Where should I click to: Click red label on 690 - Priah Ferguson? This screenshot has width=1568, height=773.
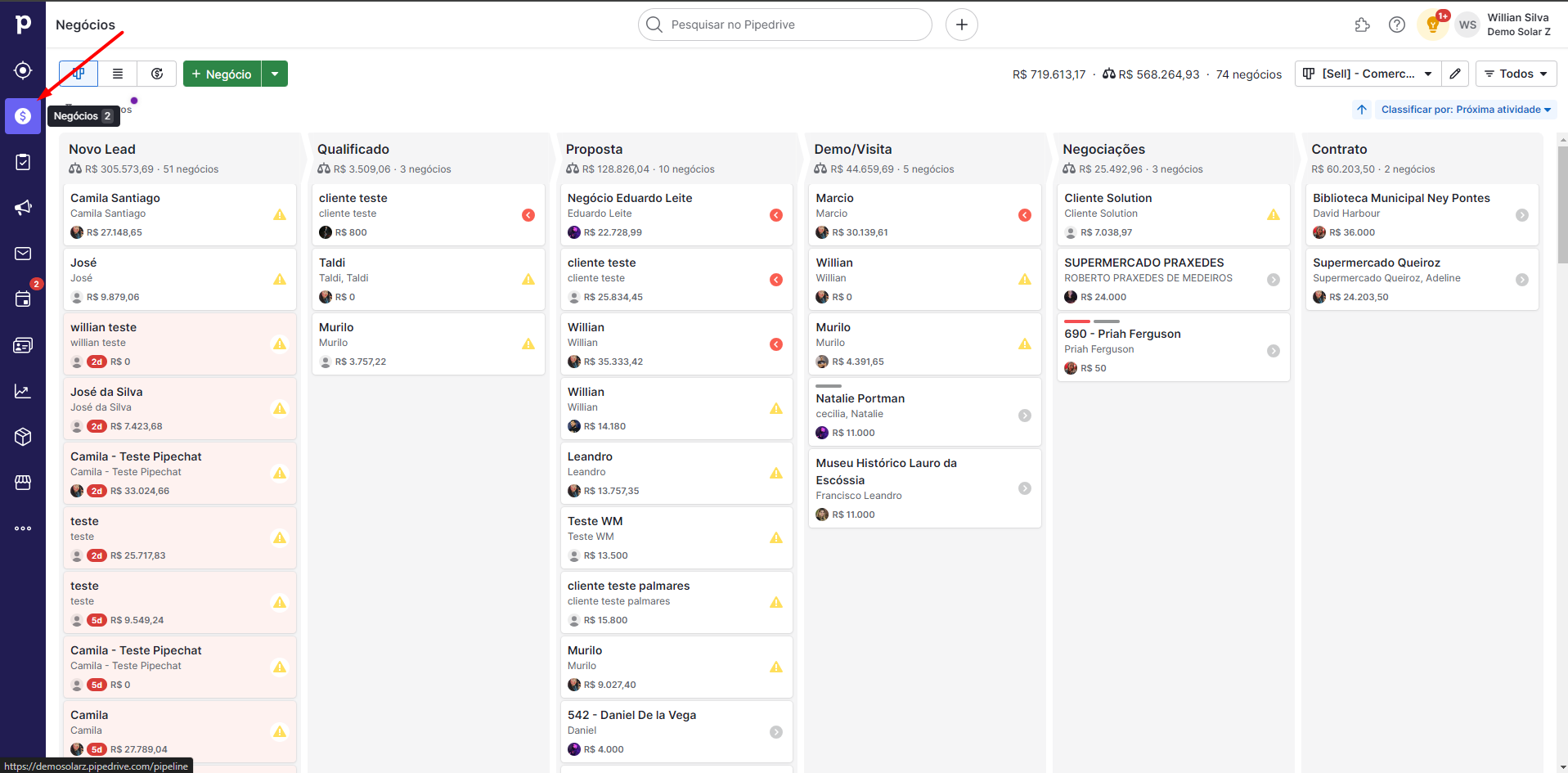coord(1076,321)
